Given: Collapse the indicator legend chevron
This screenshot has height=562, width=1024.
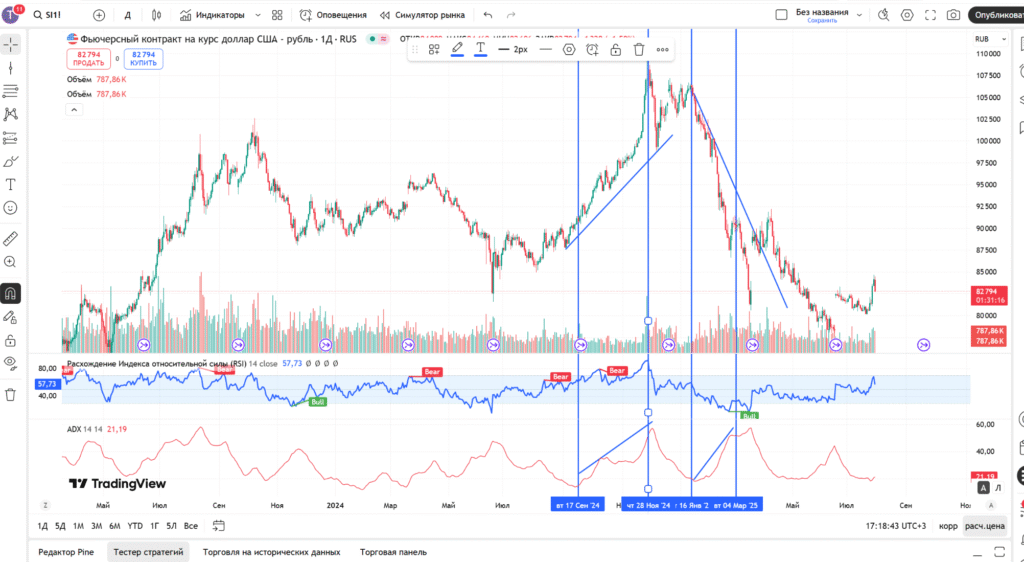Looking at the screenshot, I should [x=74, y=110].
